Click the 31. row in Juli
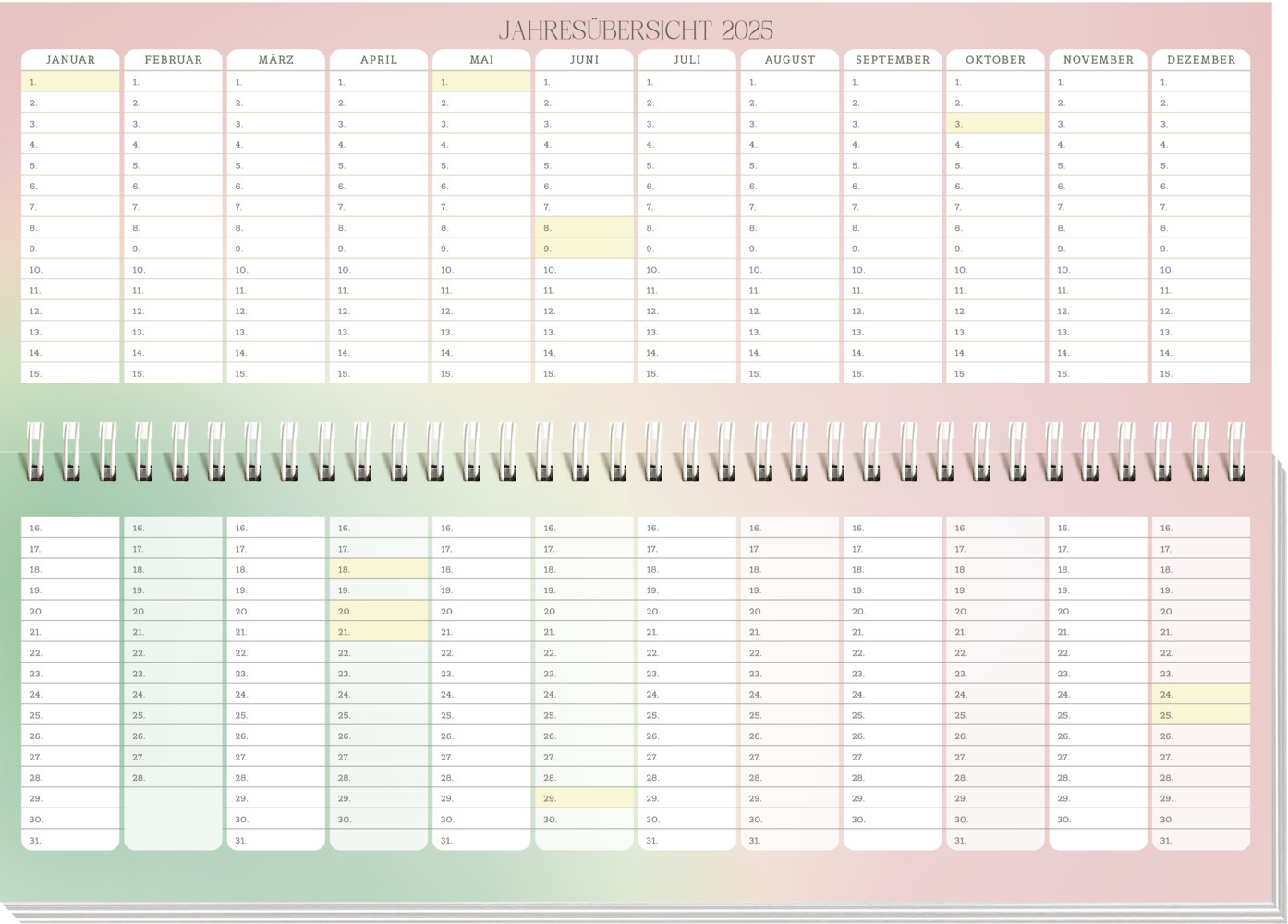The height and width of the screenshot is (924, 1288). pyautogui.click(x=687, y=841)
